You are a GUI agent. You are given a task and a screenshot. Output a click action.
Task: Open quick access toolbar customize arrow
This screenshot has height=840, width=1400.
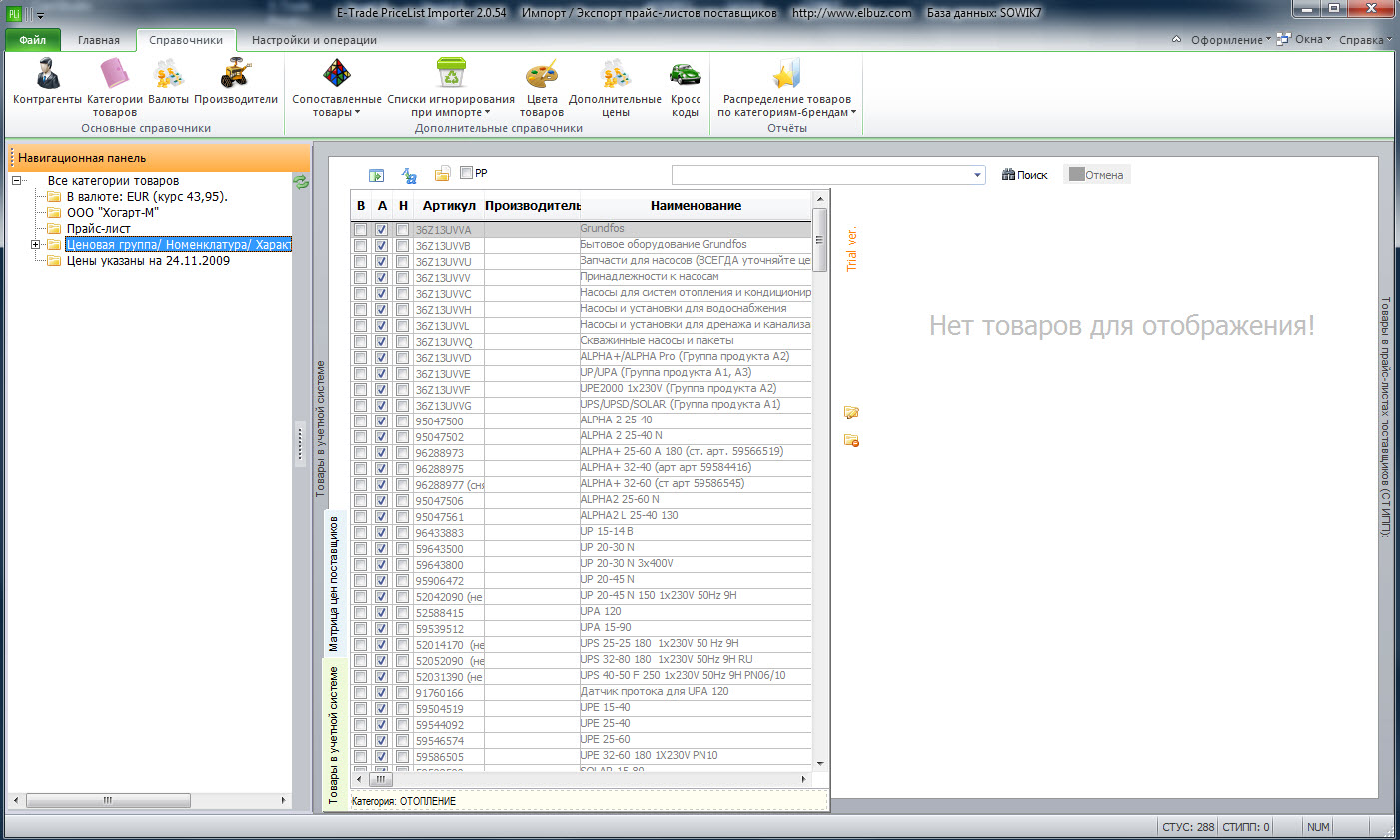[40, 15]
